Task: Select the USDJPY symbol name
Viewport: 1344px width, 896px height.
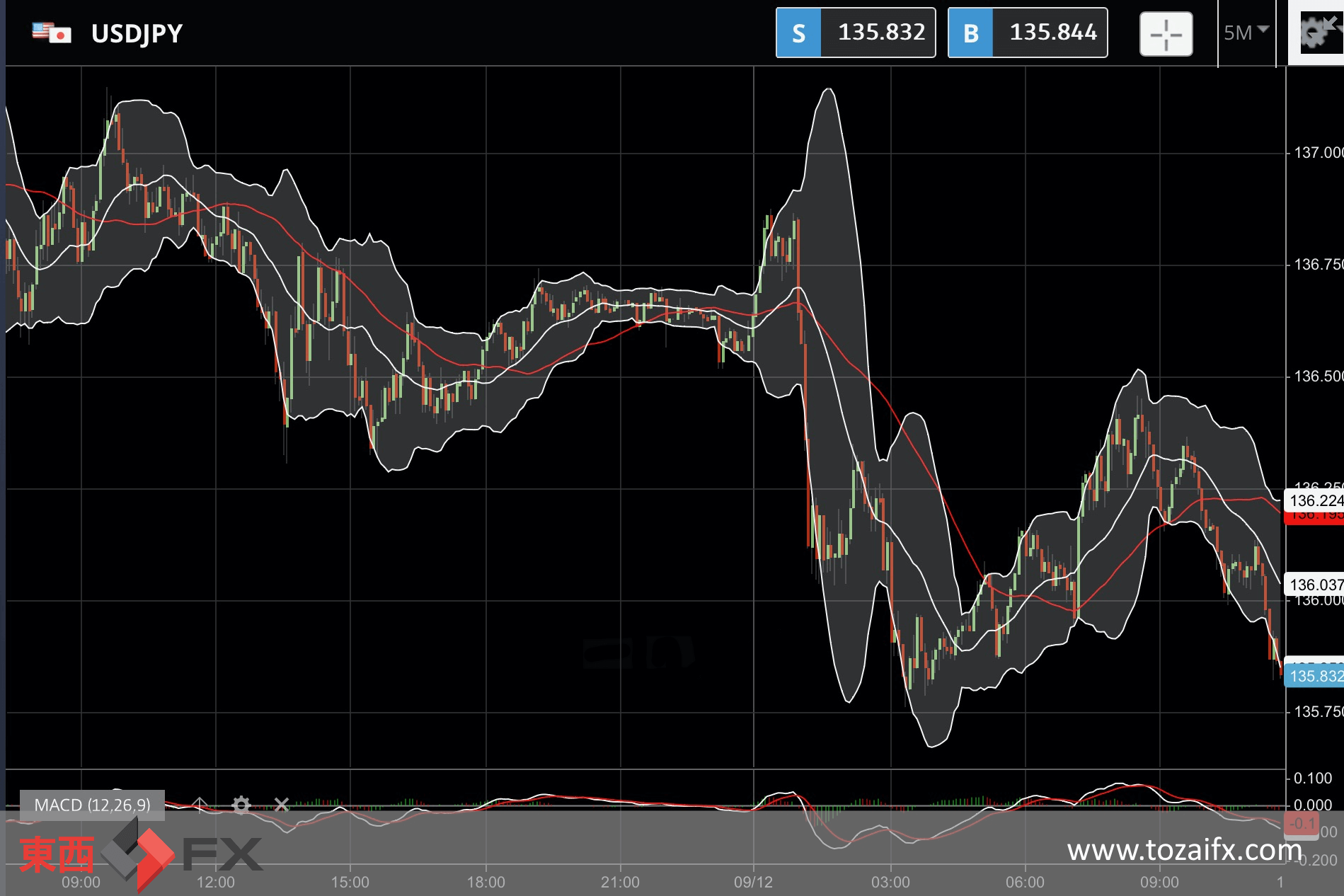Action: tap(137, 33)
